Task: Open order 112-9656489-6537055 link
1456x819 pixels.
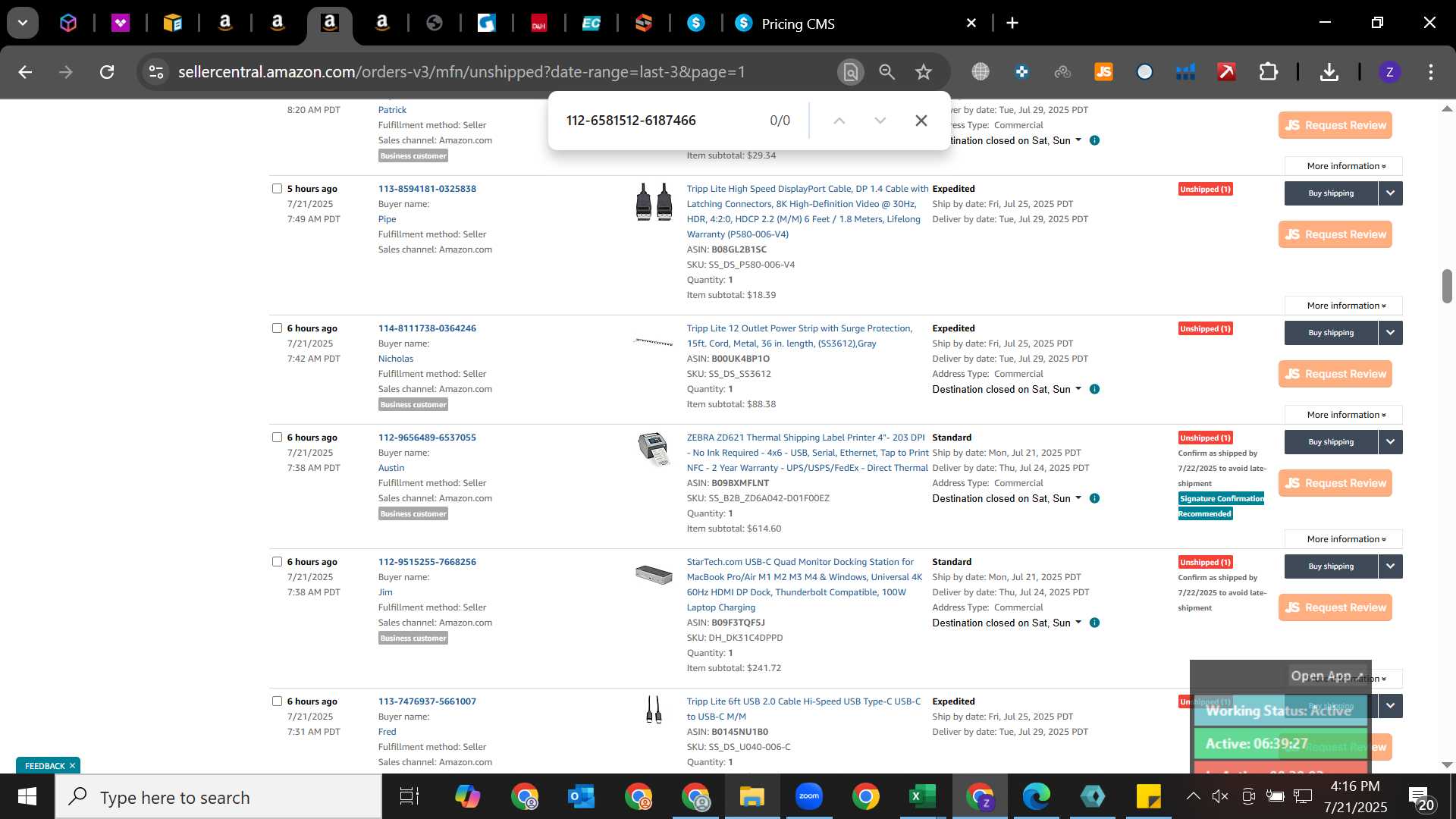Action: [427, 438]
